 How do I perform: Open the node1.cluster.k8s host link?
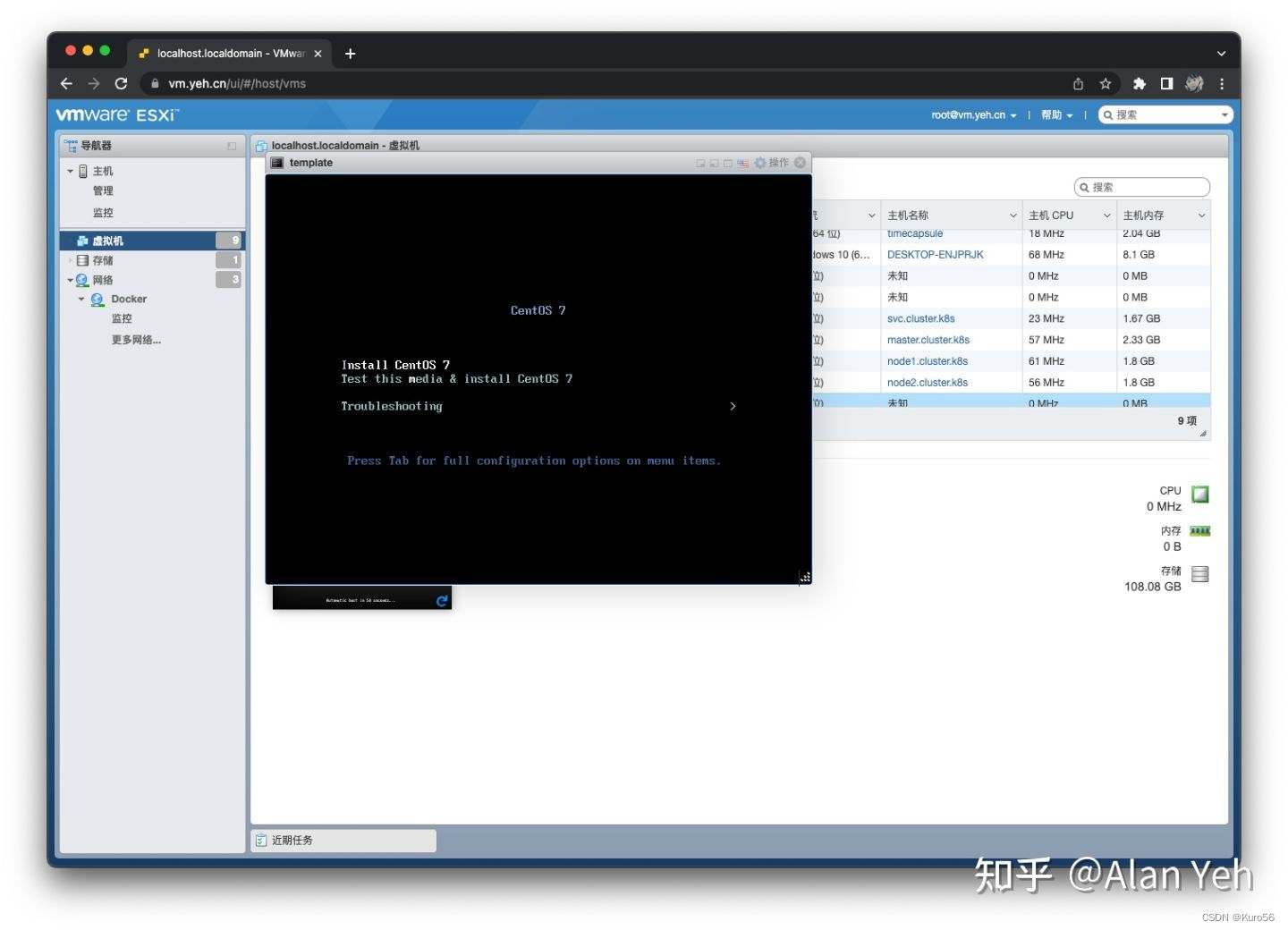[x=928, y=361]
